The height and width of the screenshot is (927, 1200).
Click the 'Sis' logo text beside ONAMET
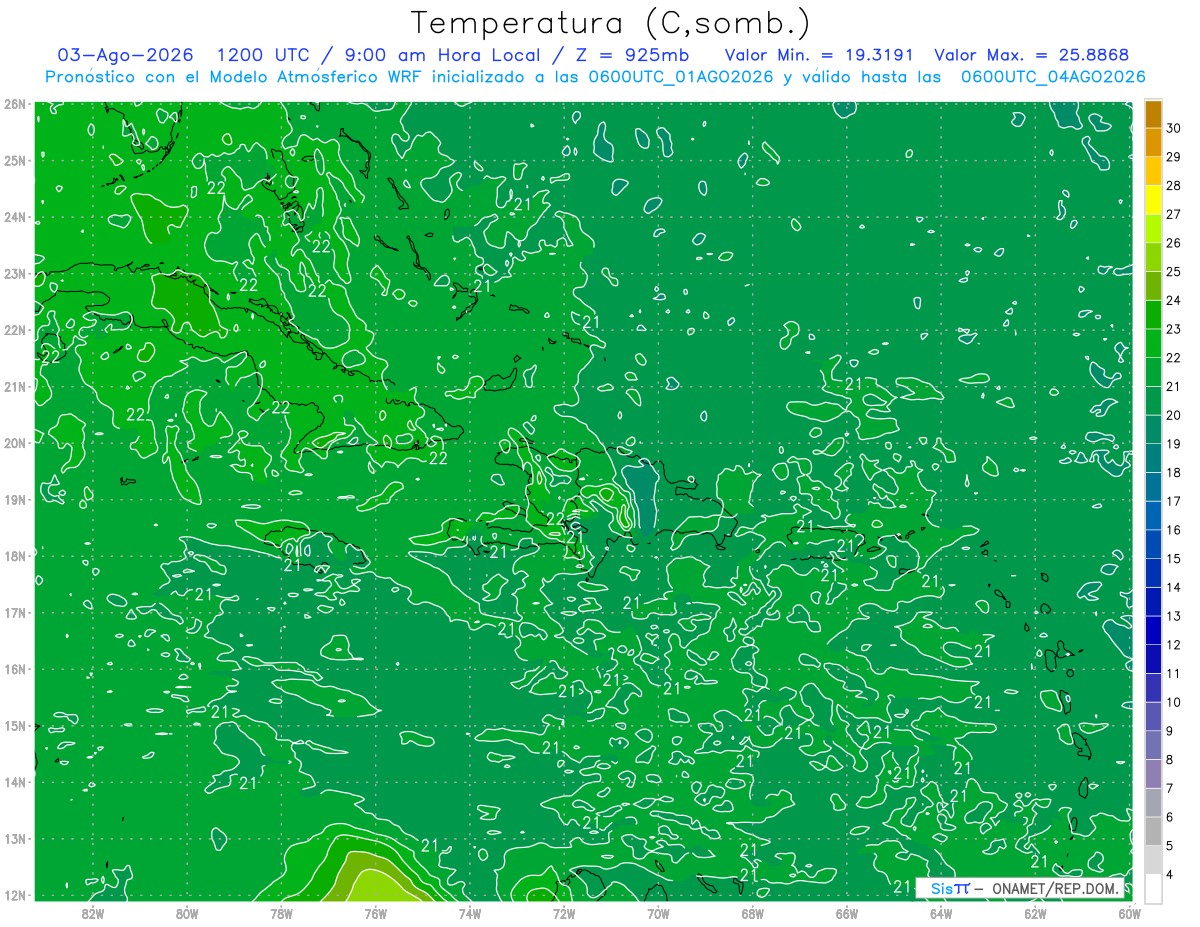(941, 889)
